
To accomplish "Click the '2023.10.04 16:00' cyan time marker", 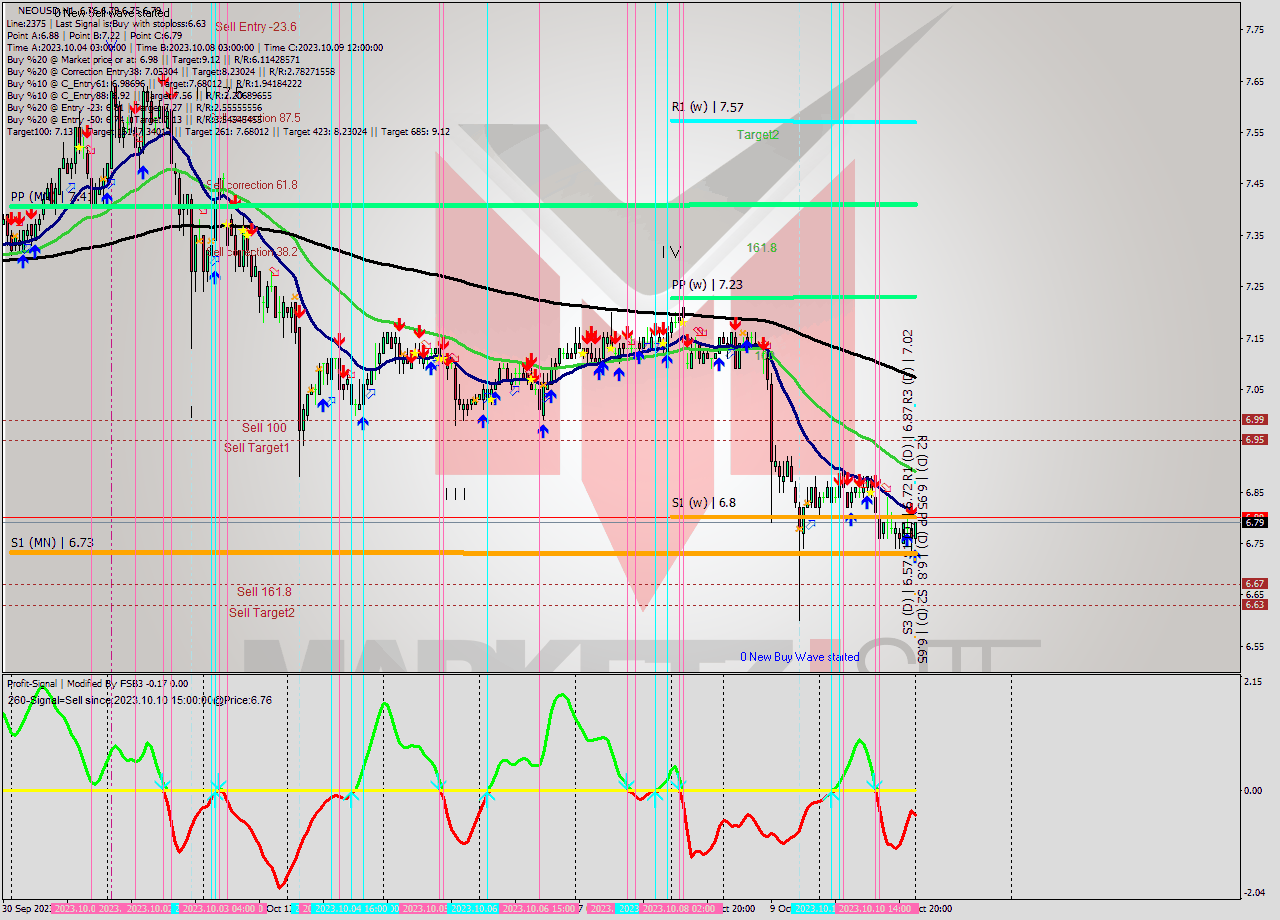I will tap(356, 909).
